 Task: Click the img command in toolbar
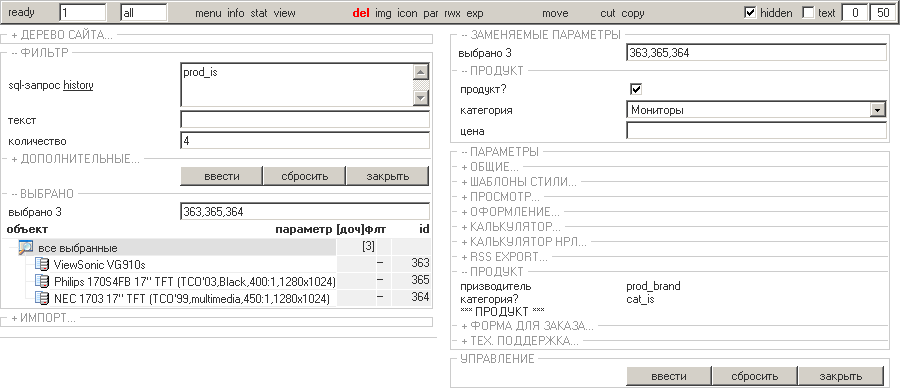[x=383, y=13]
